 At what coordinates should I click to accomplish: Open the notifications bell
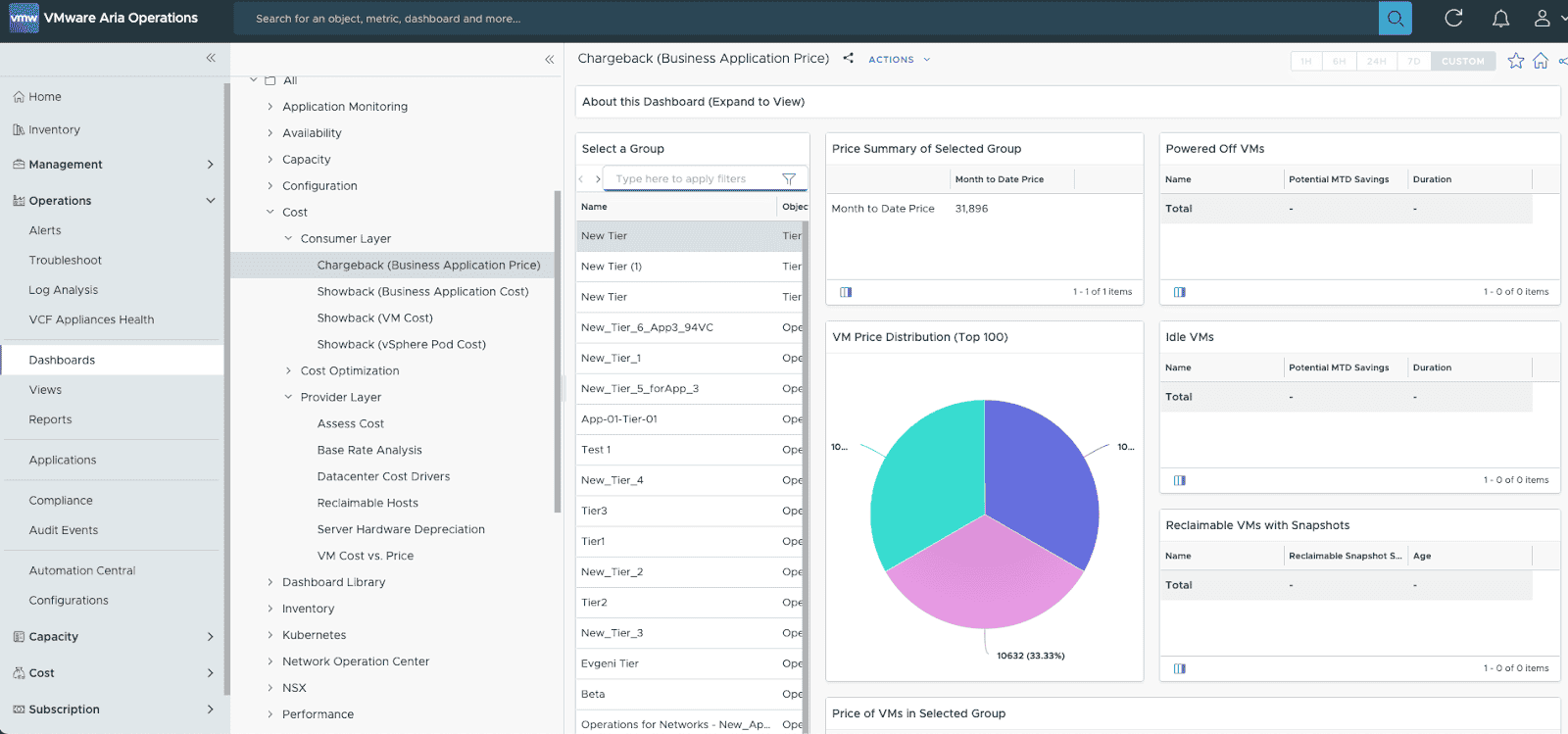[1499, 18]
